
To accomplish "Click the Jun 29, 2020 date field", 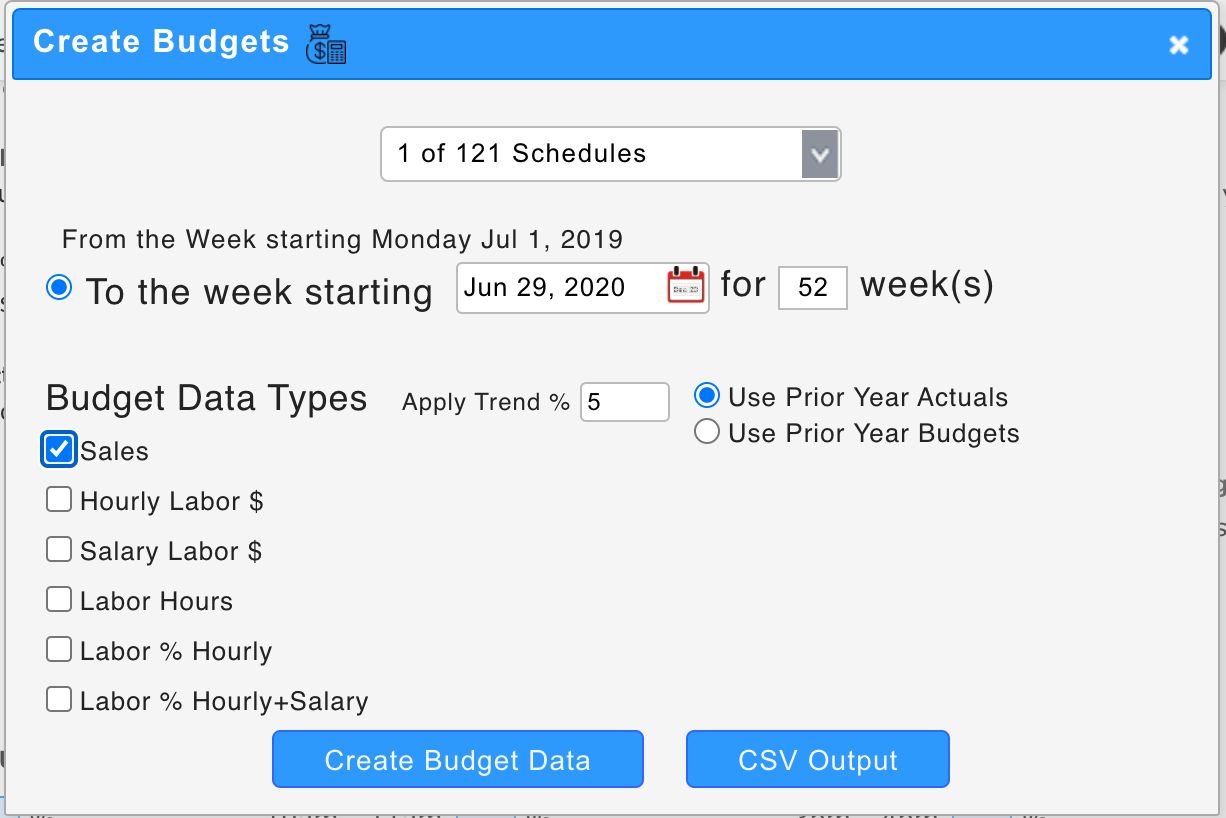I will pos(560,288).
